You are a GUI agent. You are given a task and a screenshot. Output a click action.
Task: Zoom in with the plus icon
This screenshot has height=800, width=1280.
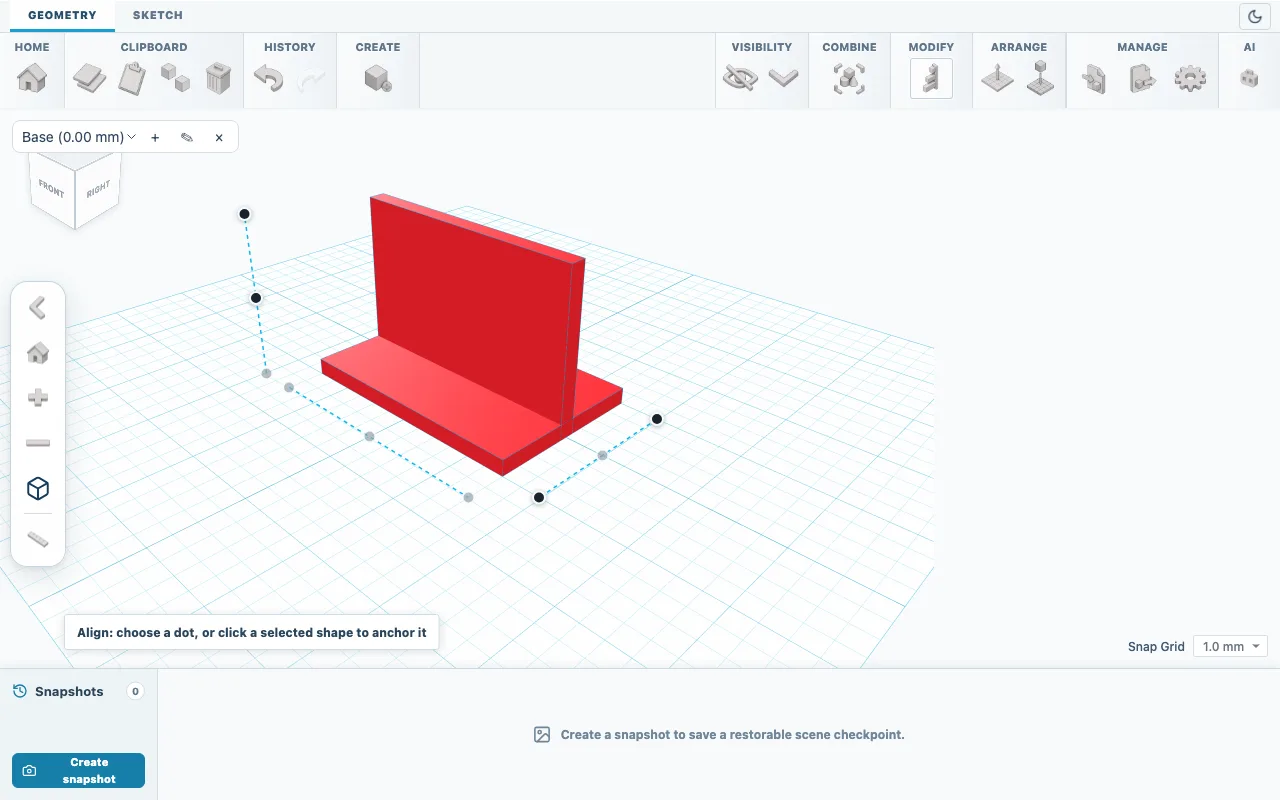click(38, 397)
